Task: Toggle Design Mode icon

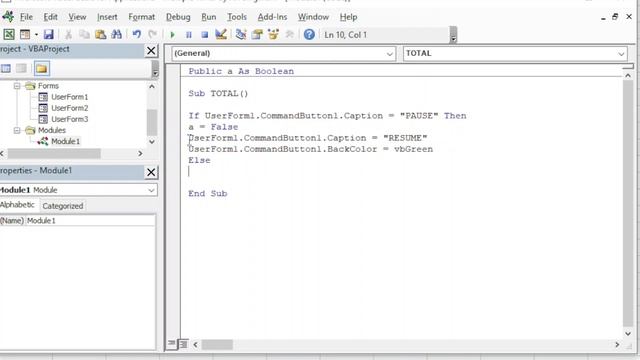Action: click(221, 35)
